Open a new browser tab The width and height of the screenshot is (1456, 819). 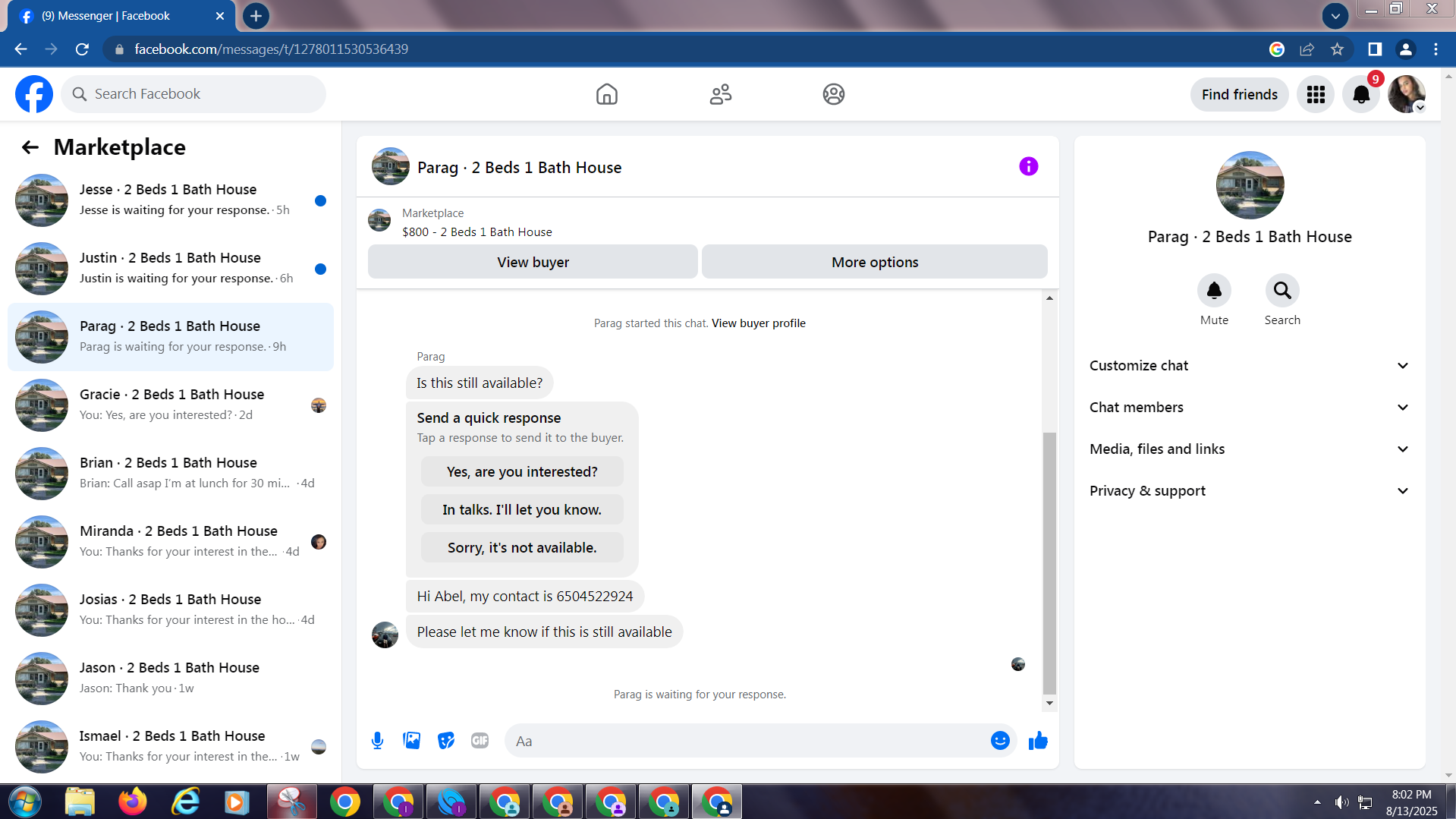tap(256, 16)
